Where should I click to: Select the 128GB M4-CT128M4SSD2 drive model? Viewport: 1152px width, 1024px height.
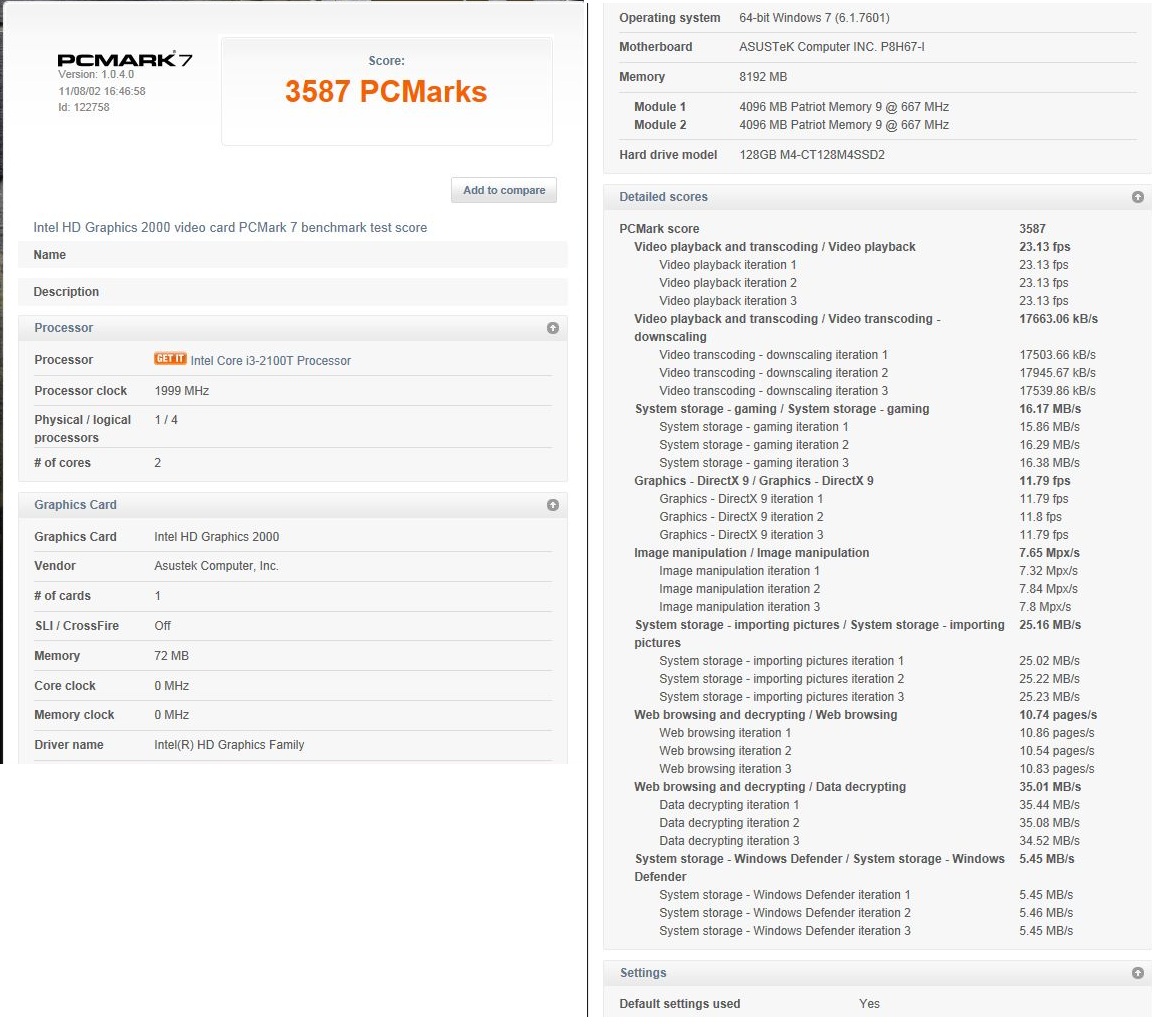tap(812, 155)
